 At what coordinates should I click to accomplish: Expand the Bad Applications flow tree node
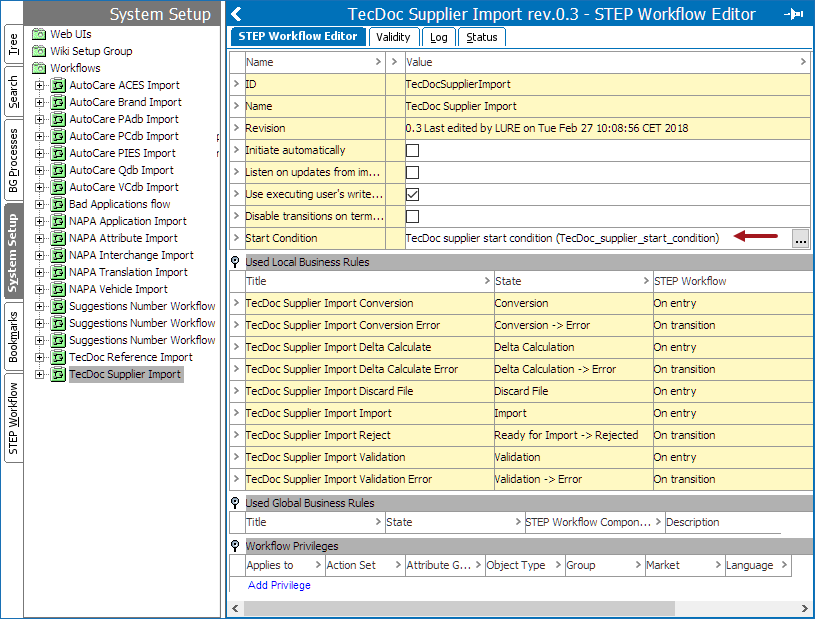point(40,204)
